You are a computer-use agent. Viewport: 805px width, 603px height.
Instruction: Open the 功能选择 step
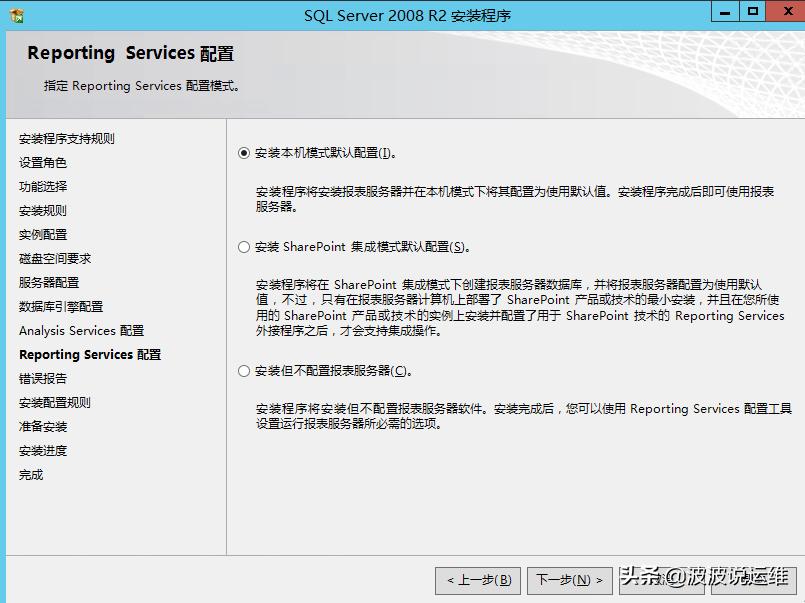[x=45, y=186]
